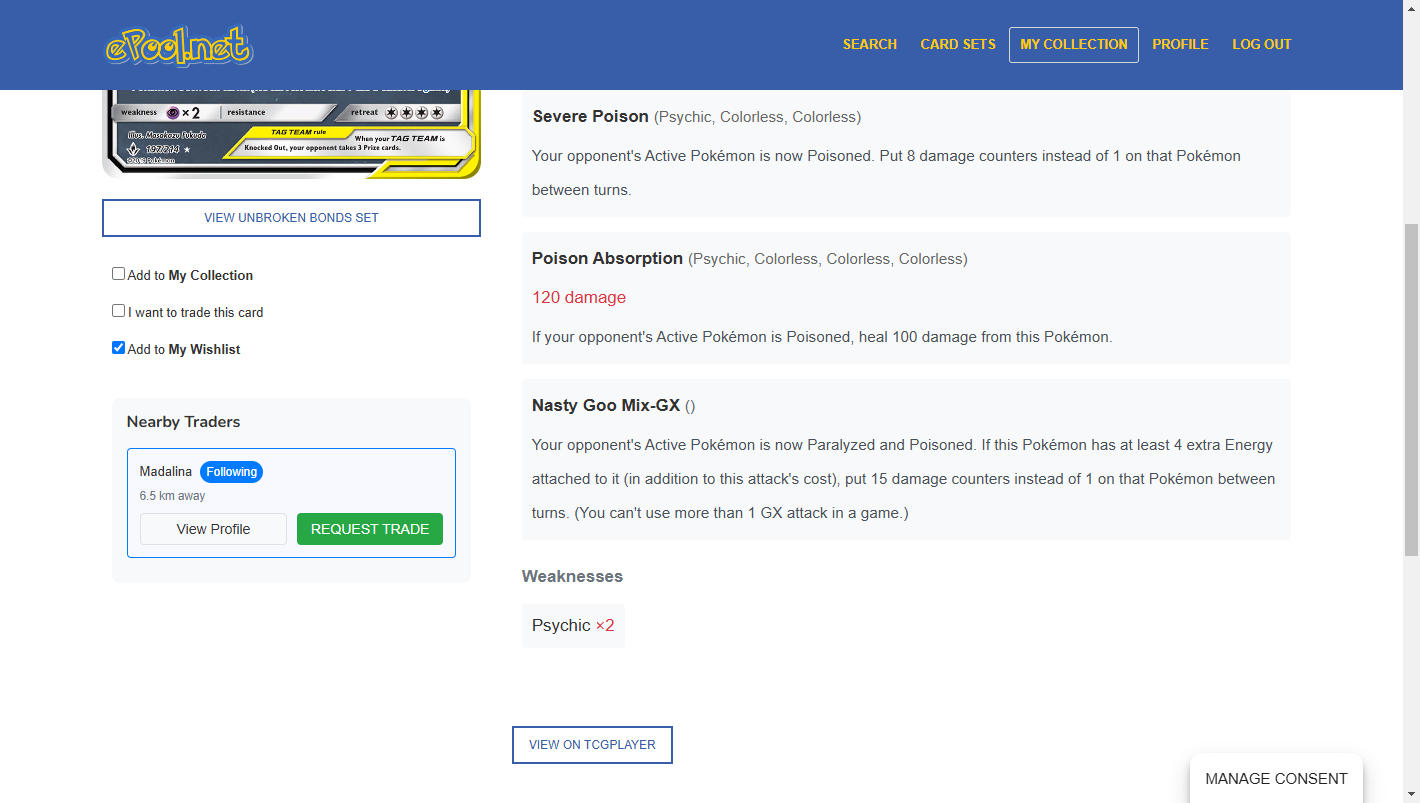Screen dimensions: 1420x803
Task: Click the Following badge next to Madalina
Action: [x=231, y=472]
